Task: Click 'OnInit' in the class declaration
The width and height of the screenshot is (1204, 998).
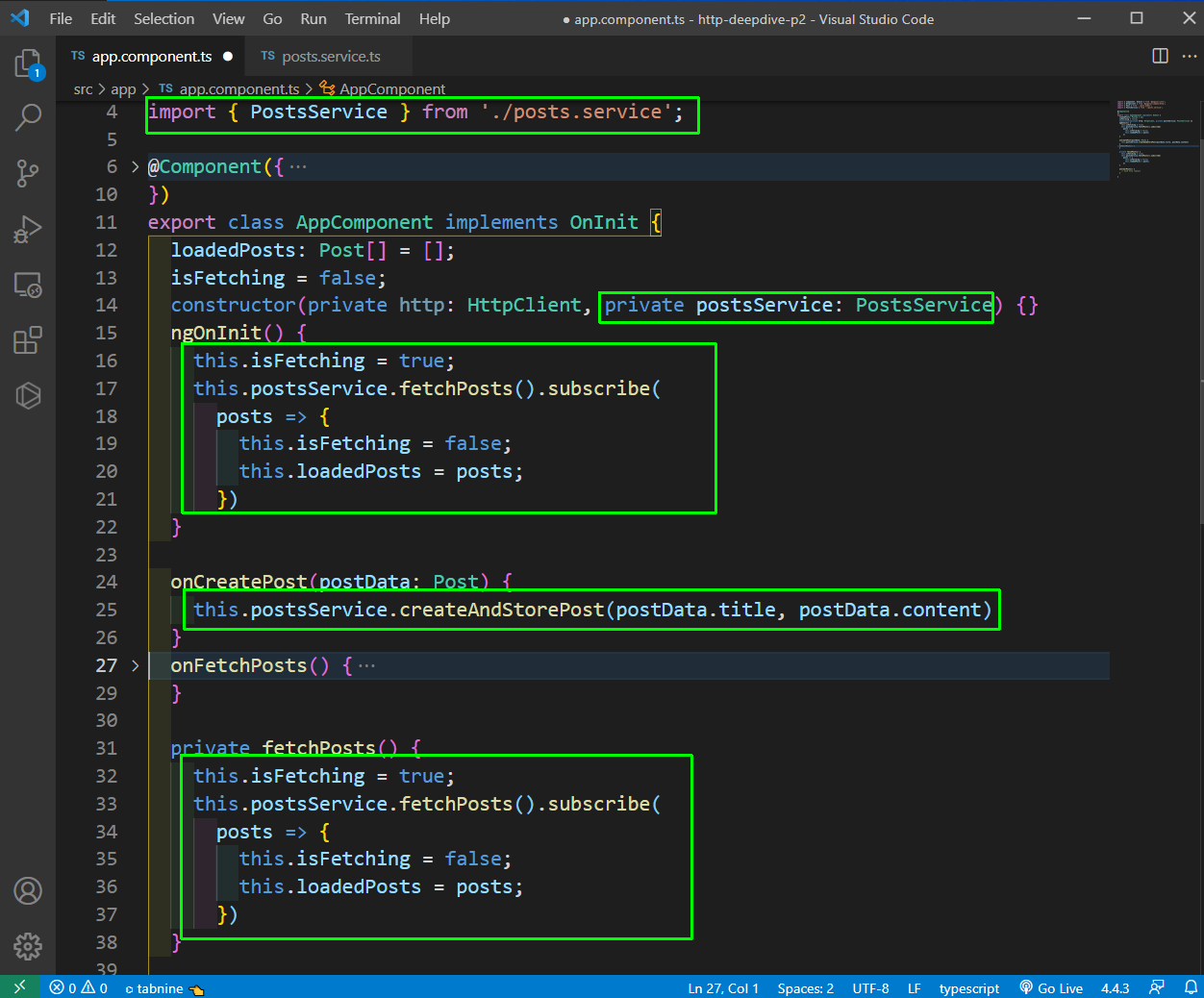Action: 604,222
